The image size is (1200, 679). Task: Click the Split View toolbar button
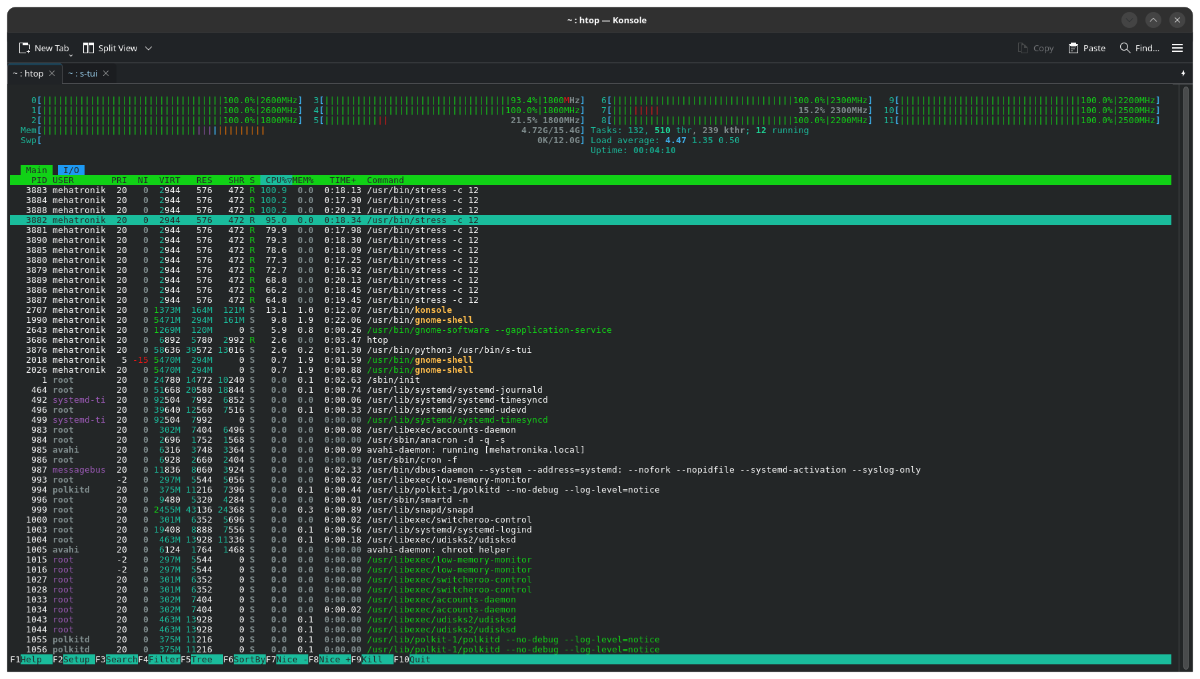[109, 48]
